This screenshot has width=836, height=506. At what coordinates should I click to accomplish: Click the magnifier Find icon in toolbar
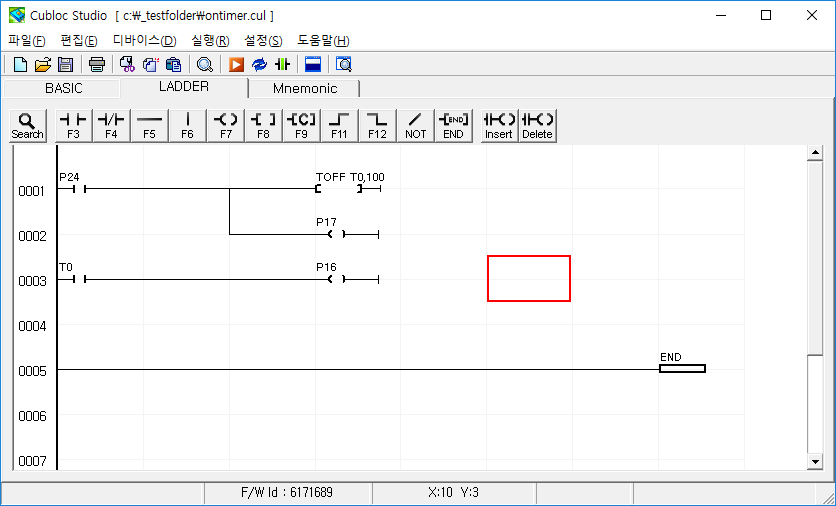tap(204, 65)
